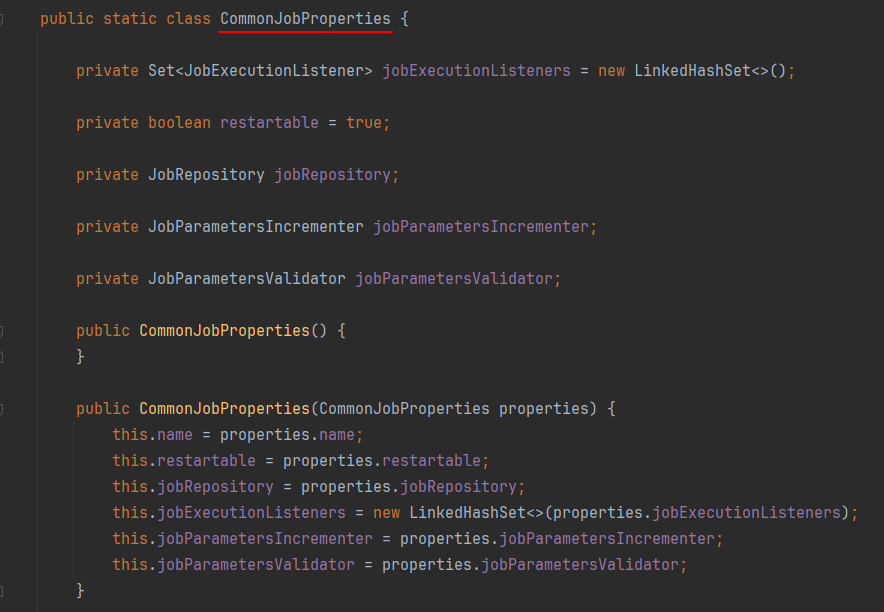Click 'properties.jobParametersValidator' value expression
Viewport: 884px width, 612px height.
531,564
